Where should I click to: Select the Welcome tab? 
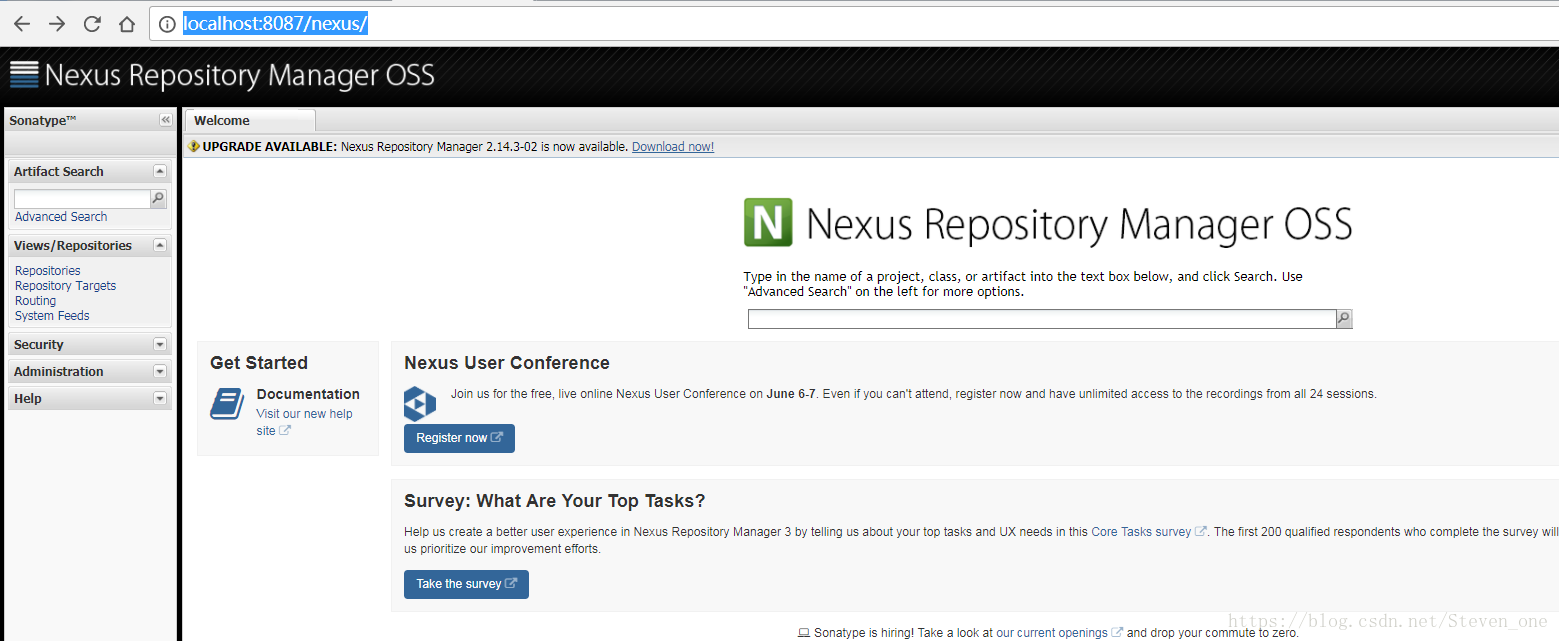[x=249, y=120]
